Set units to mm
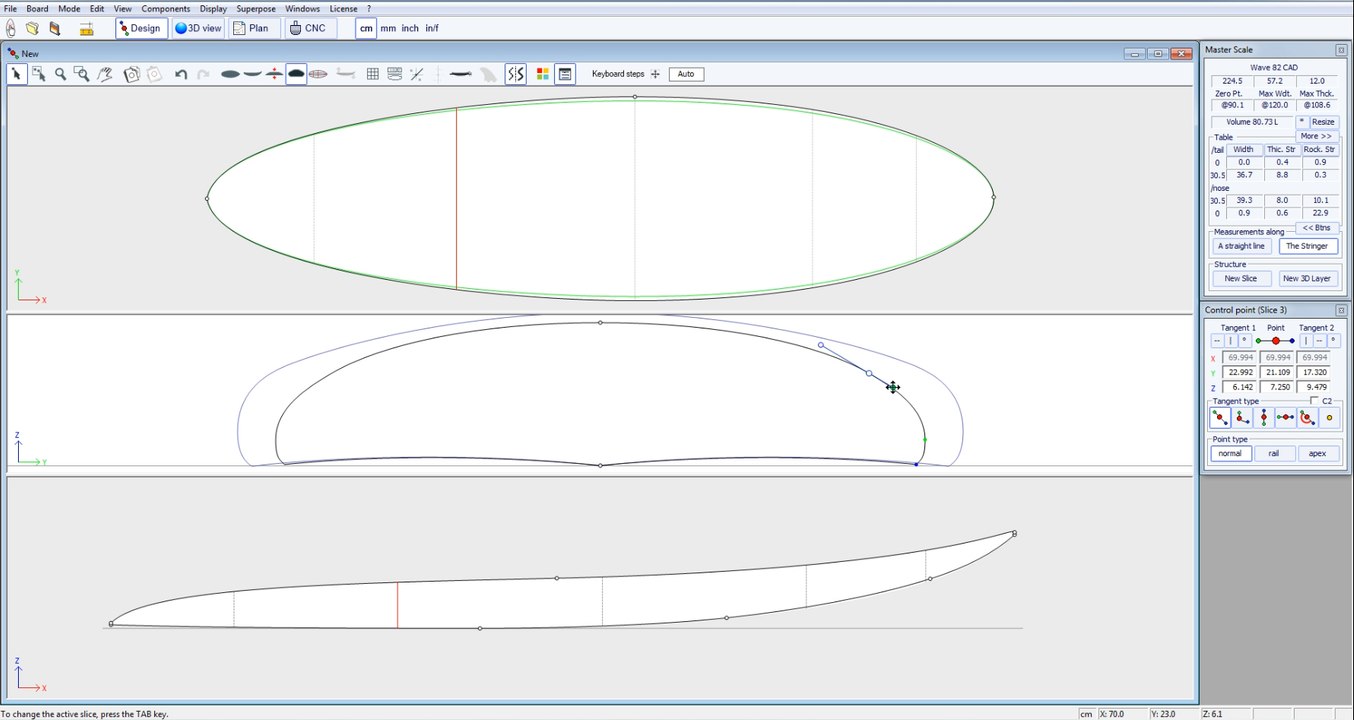The image size is (1354, 720). click(x=387, y=28)
